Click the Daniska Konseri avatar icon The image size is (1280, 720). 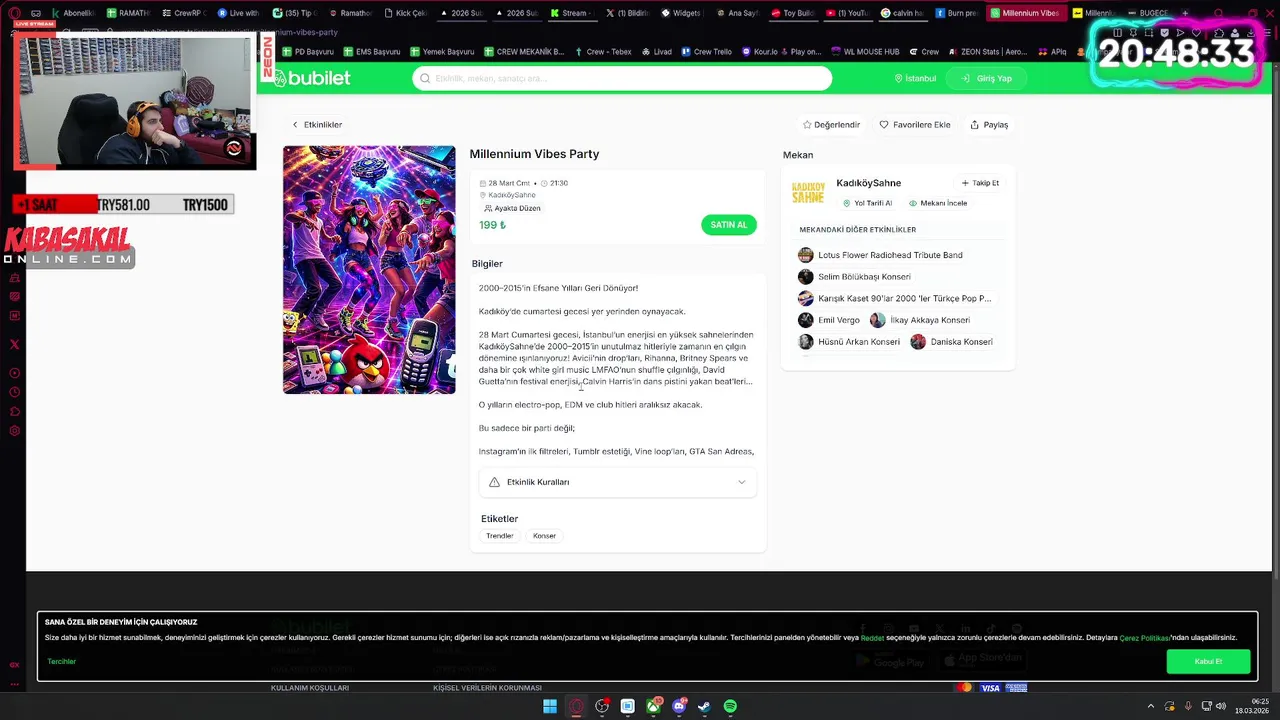pos(918,342)
